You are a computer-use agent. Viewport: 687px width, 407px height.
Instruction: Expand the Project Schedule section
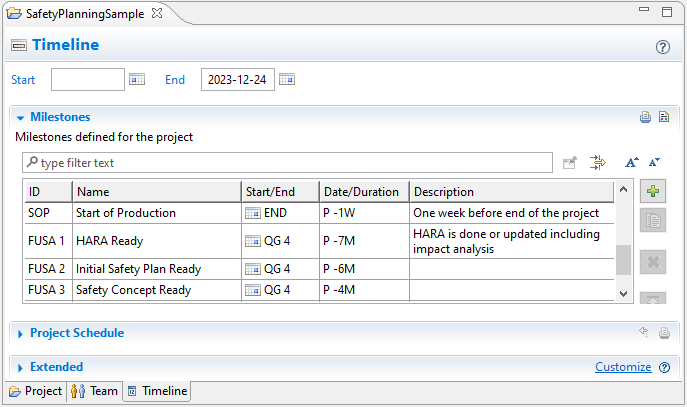point(20,333)
